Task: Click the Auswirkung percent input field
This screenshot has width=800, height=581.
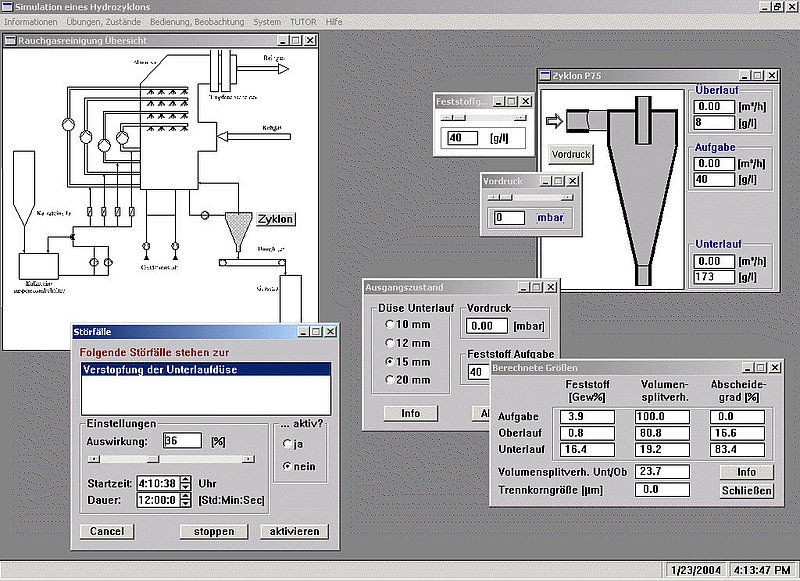Action: pos(182,441)
